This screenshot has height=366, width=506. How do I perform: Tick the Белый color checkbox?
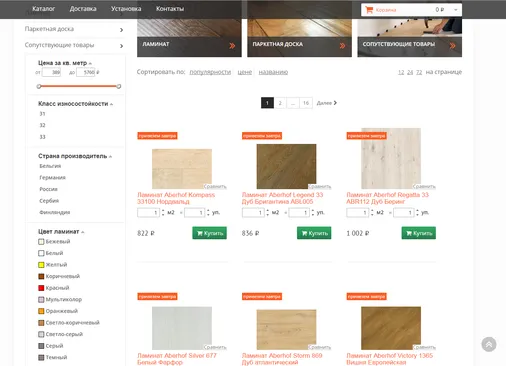[41, 253]
